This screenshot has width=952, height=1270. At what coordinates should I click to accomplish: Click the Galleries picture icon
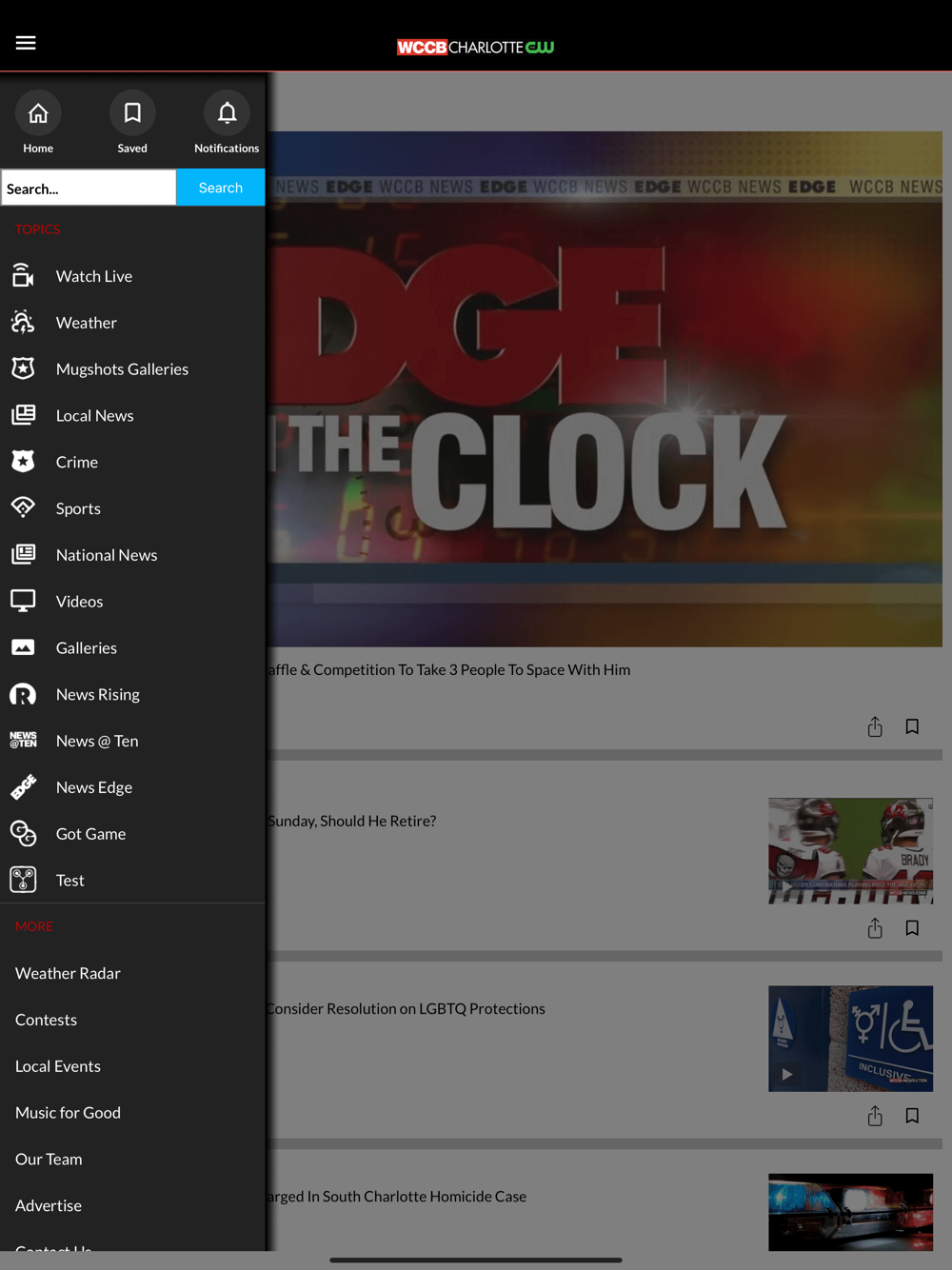coord(23,647)
